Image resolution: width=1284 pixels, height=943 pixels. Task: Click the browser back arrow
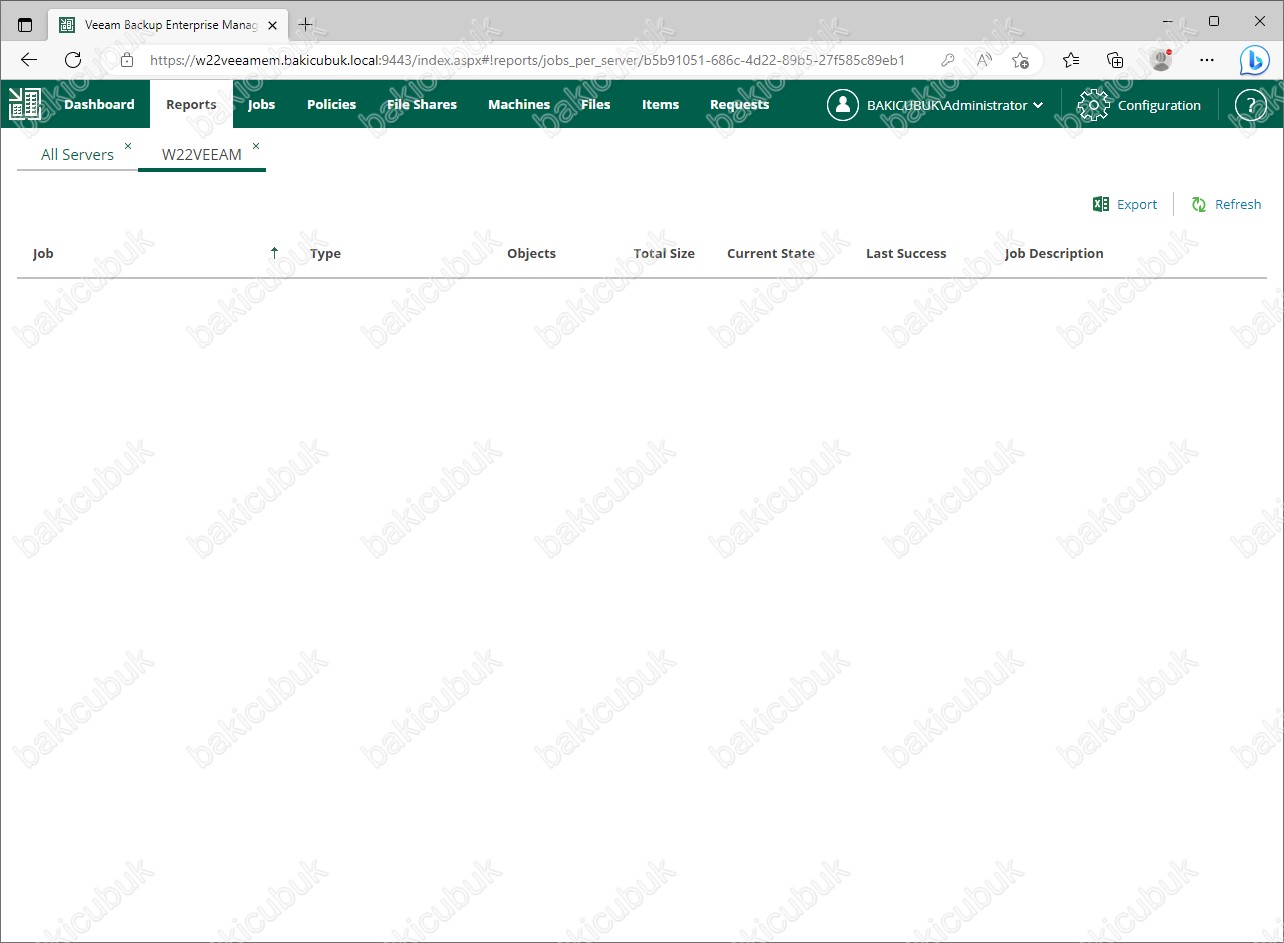29,60
